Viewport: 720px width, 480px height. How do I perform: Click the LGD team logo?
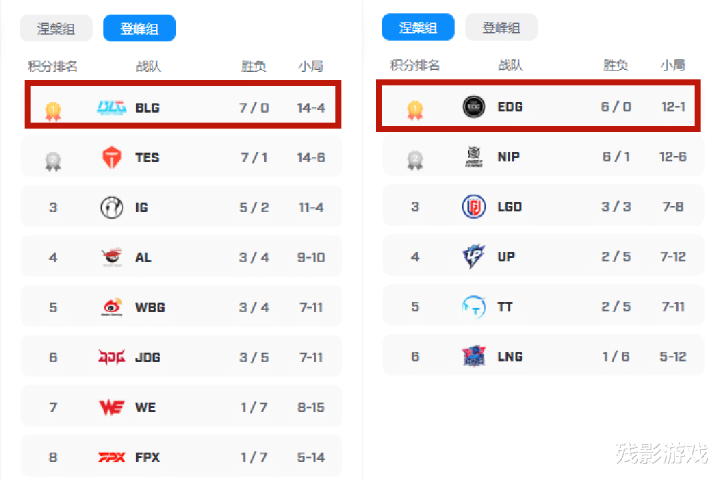click(474, 207)
